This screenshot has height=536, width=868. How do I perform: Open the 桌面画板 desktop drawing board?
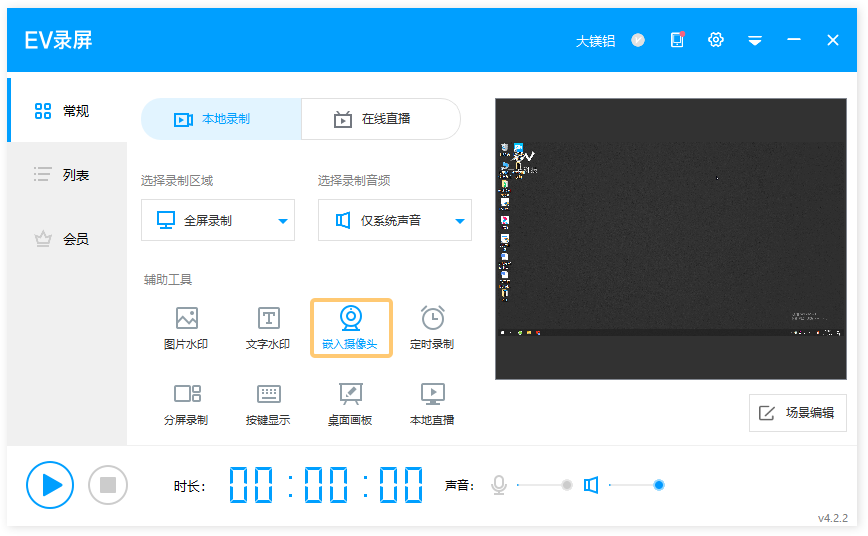[350, 403]
